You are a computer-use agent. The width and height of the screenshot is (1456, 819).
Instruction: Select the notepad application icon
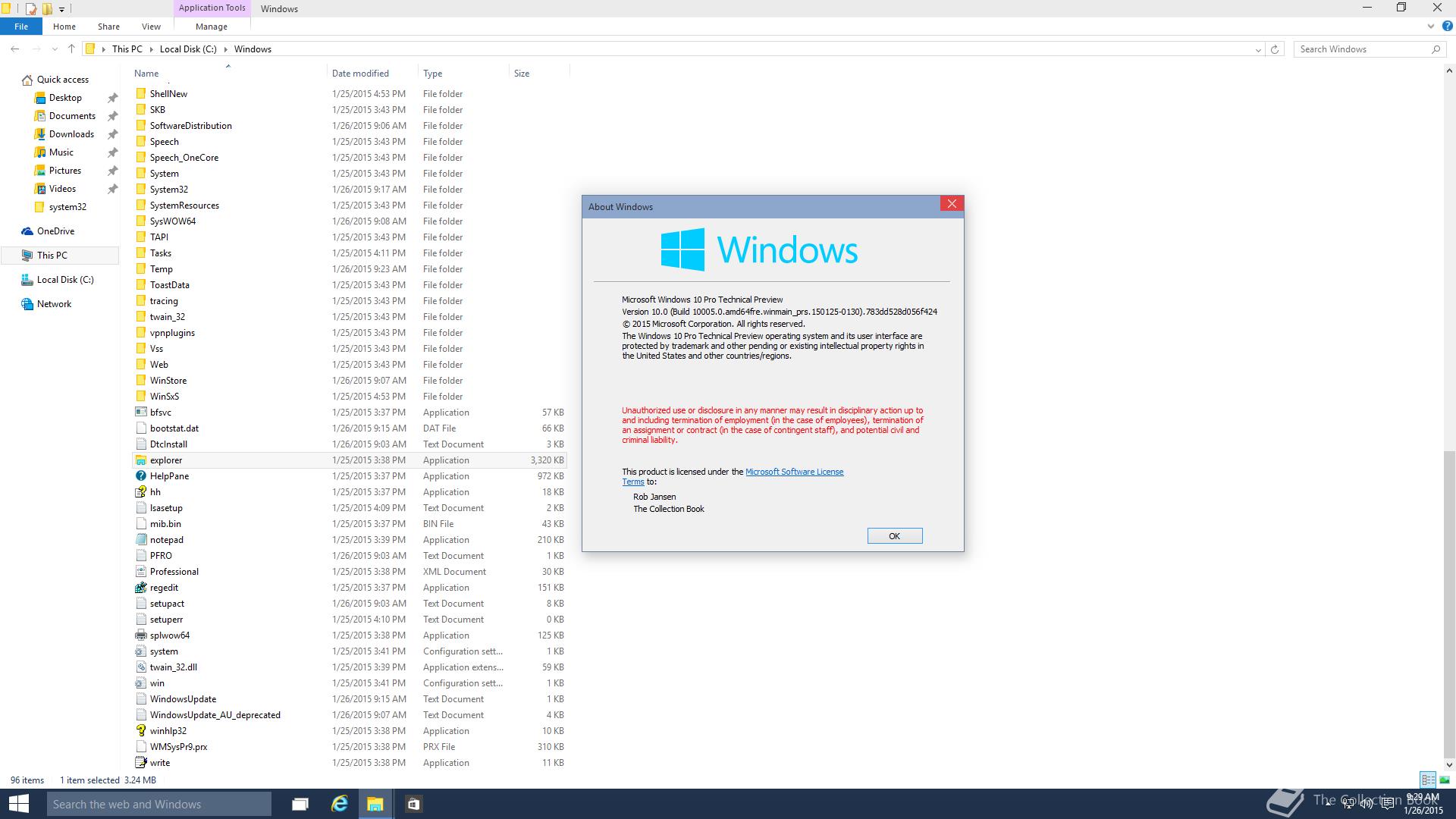click(140, 540)
